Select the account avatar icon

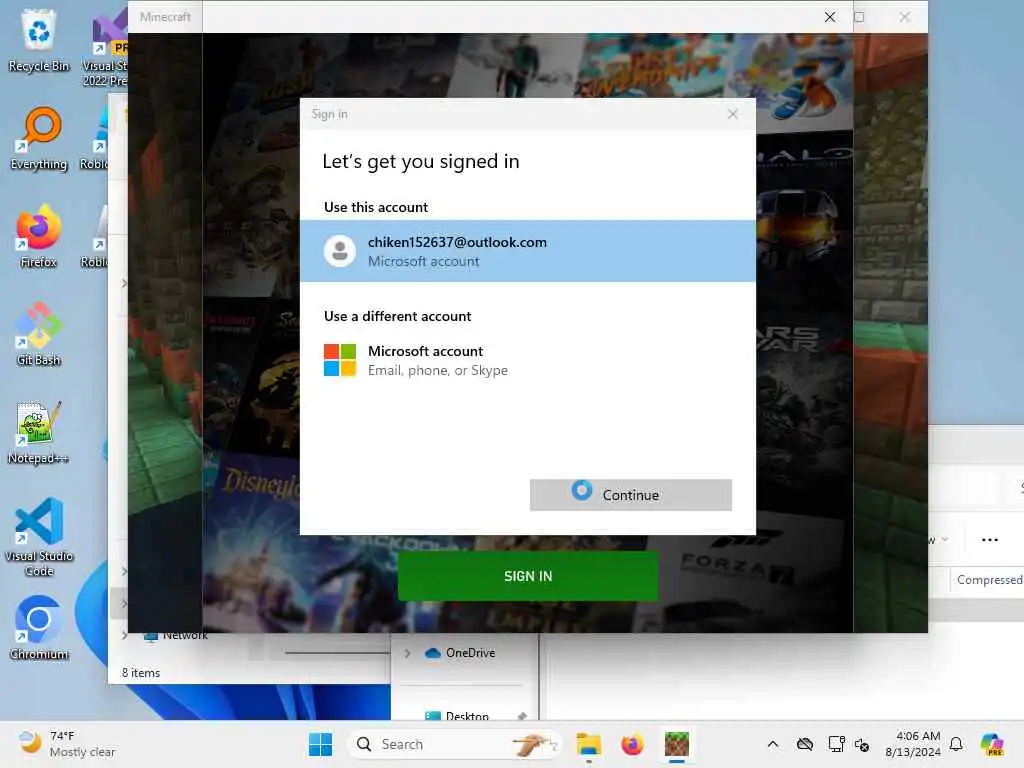point(340,251)
